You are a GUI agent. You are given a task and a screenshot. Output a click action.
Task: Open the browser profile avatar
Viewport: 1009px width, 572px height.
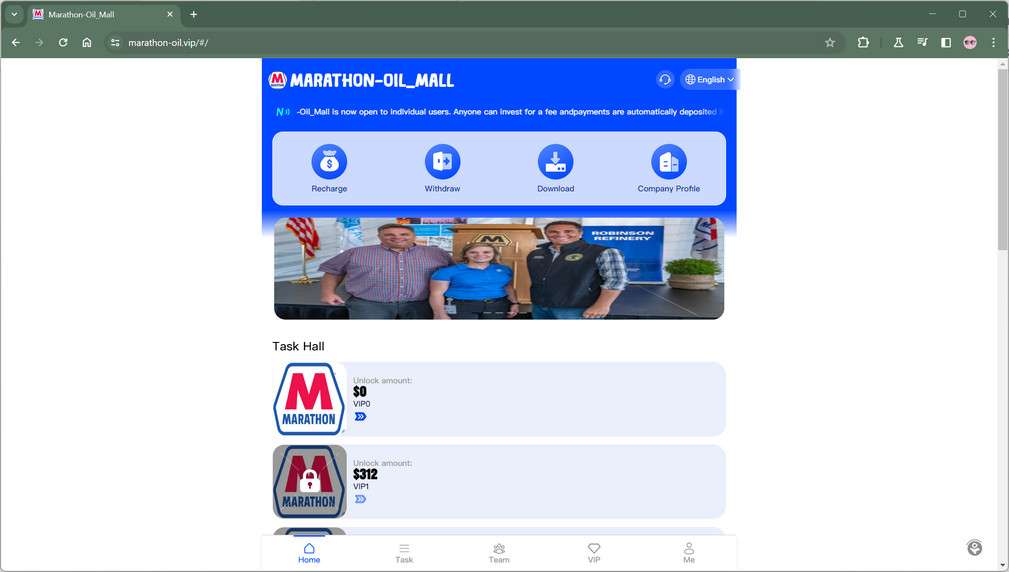(970, 42)
